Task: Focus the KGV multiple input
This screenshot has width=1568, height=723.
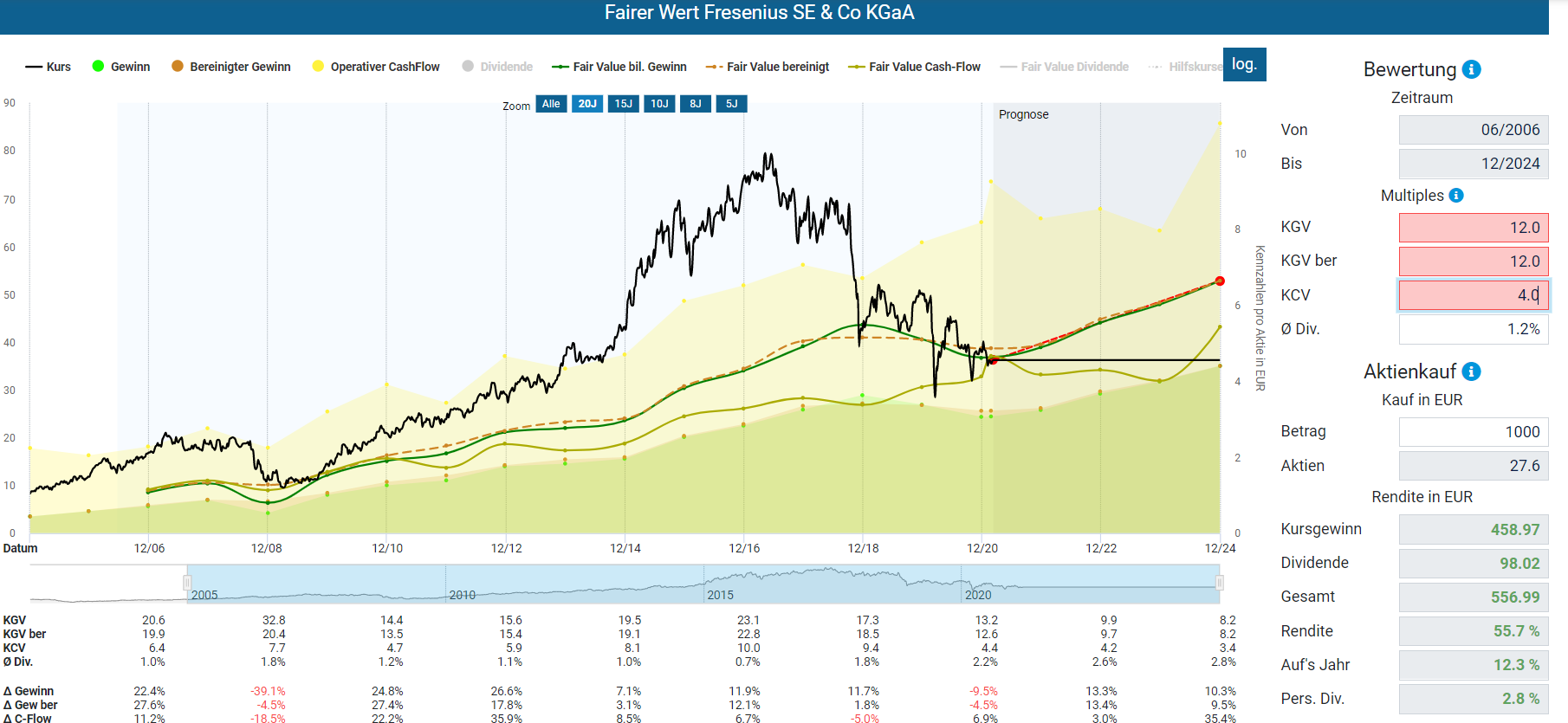Action: click(1474, 227)
